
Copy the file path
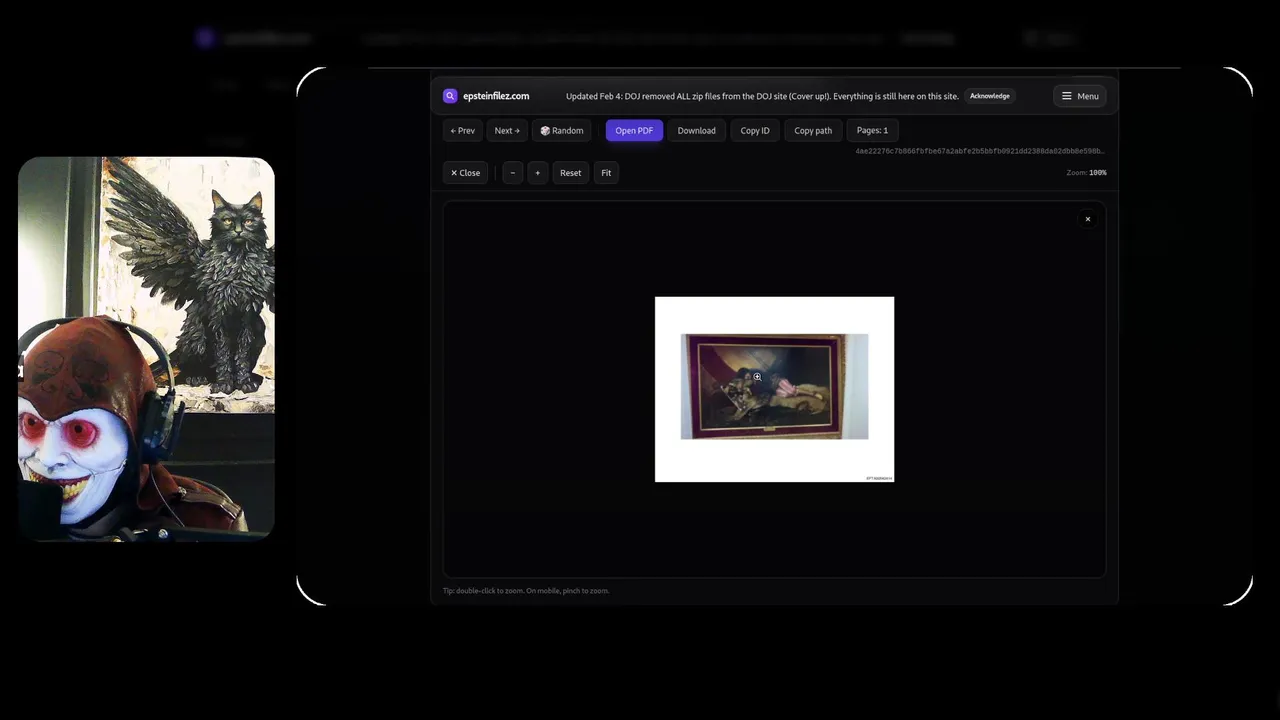pos(813,131)
